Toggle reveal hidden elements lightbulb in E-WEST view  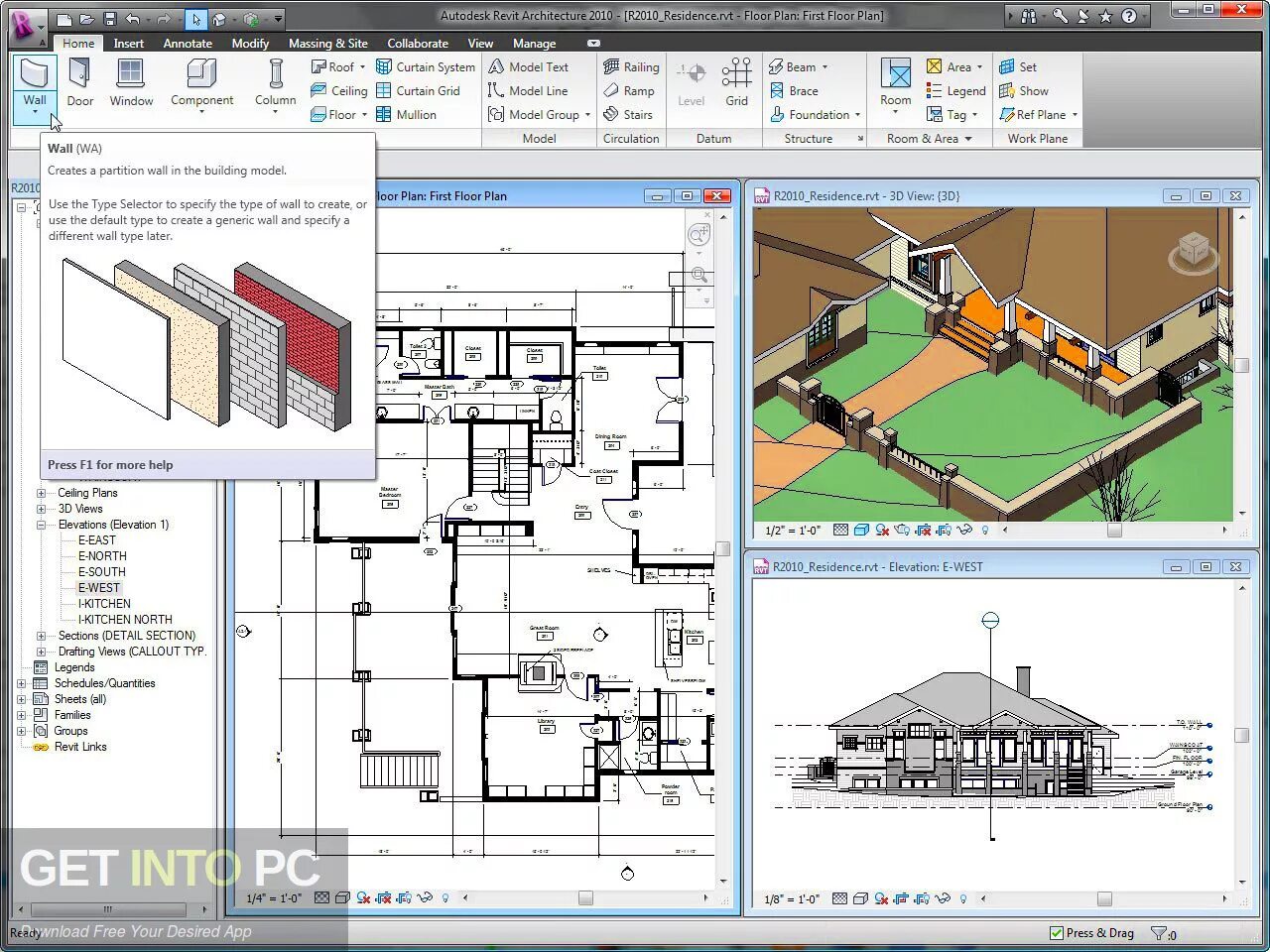coord(963,898)
